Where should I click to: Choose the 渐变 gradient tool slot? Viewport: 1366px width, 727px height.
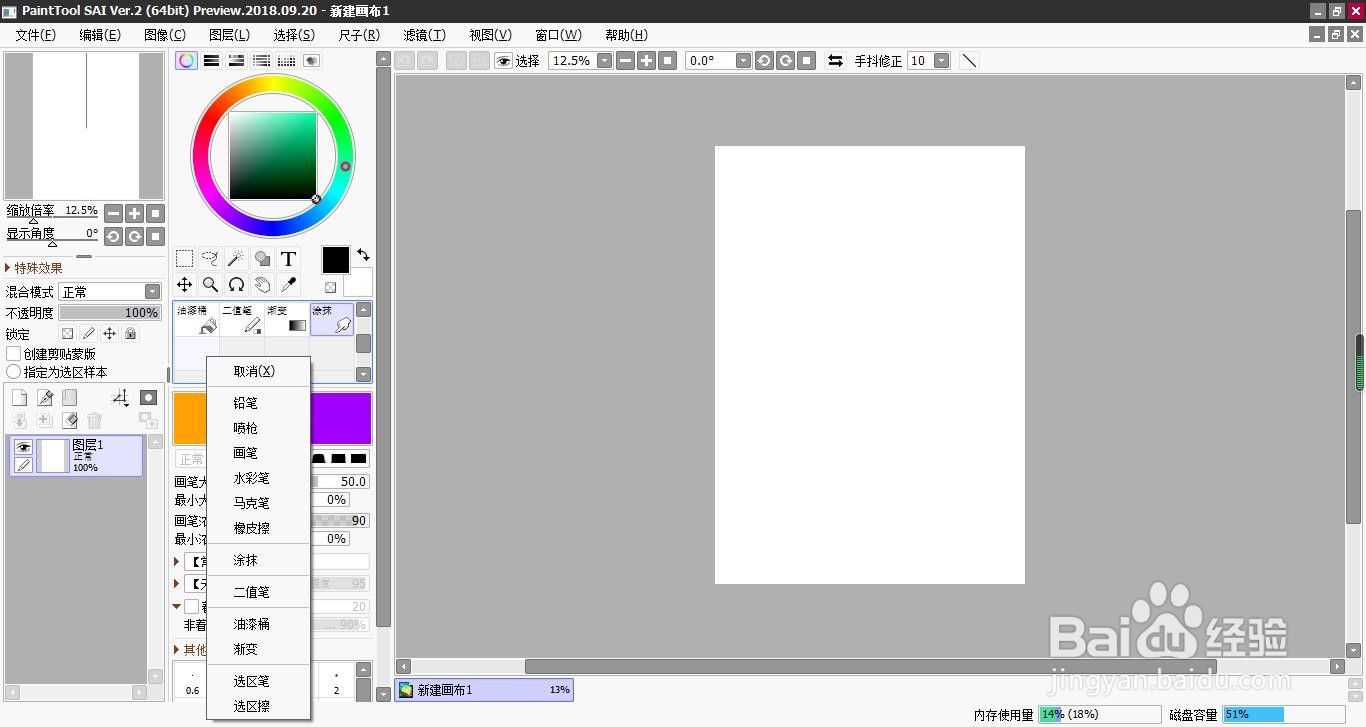pos(287,319)
